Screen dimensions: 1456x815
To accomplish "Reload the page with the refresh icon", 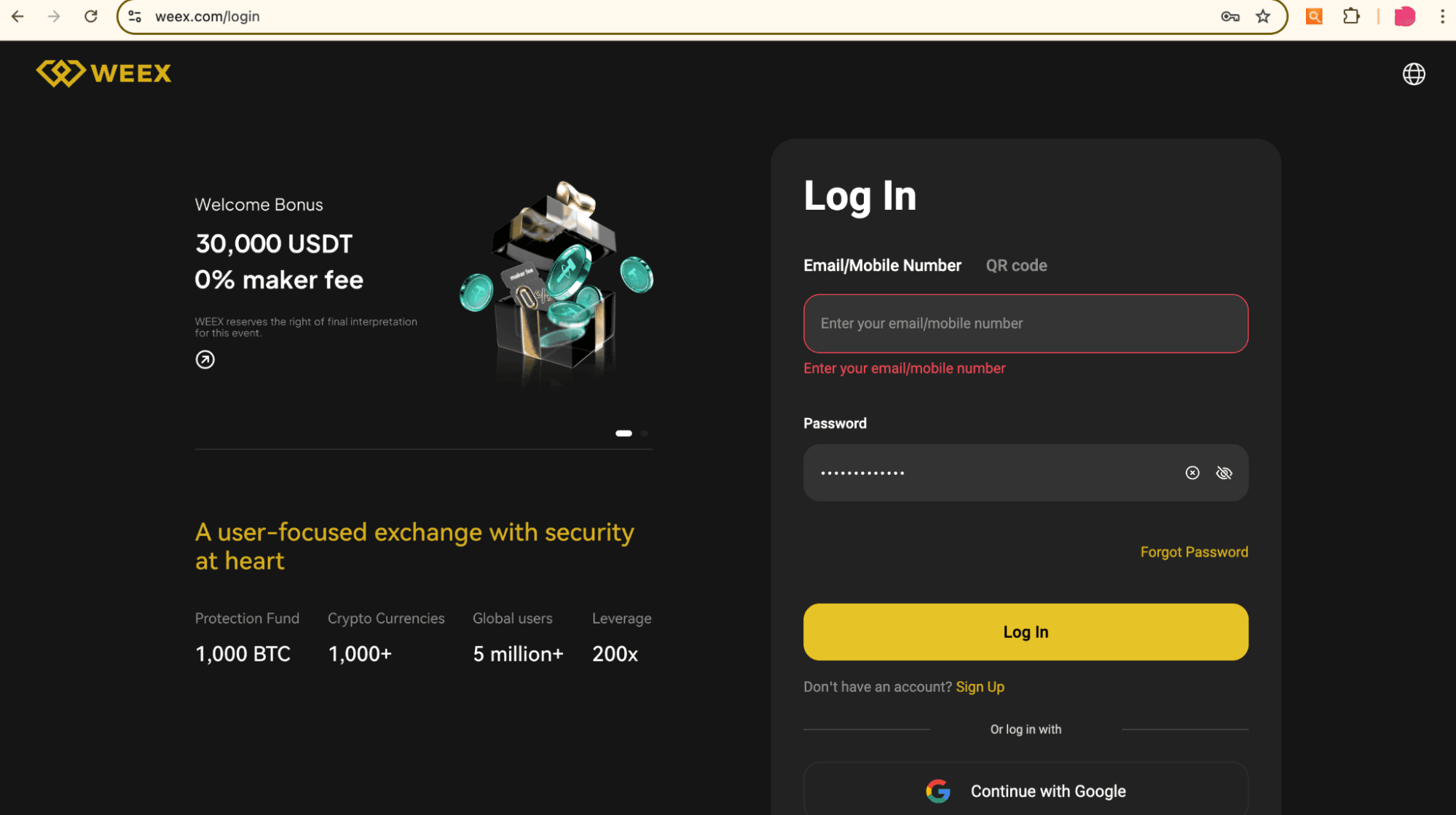I will (x=90, y=16).
